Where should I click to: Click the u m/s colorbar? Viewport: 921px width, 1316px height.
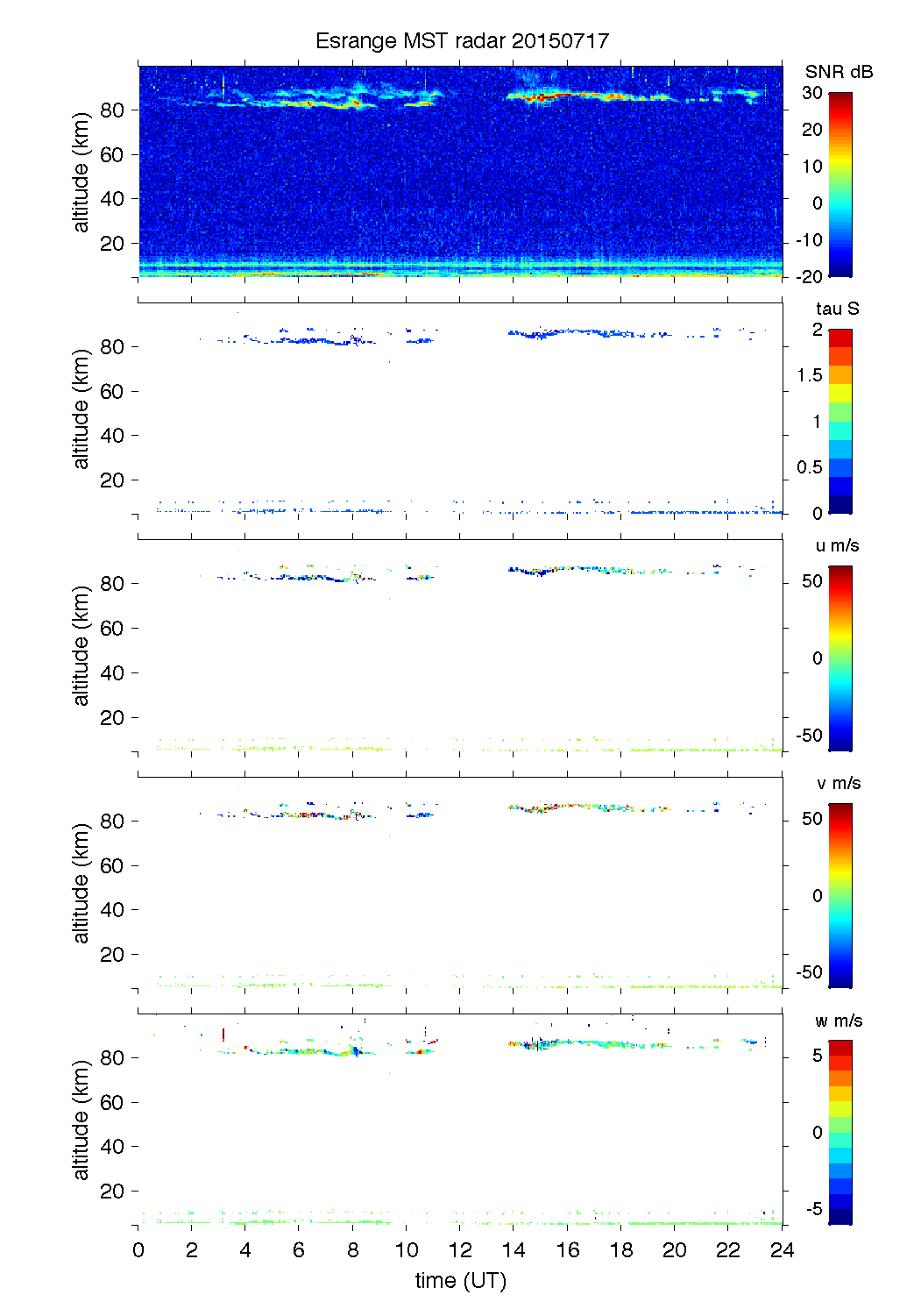pyautogui.click(x=840, y=658)
